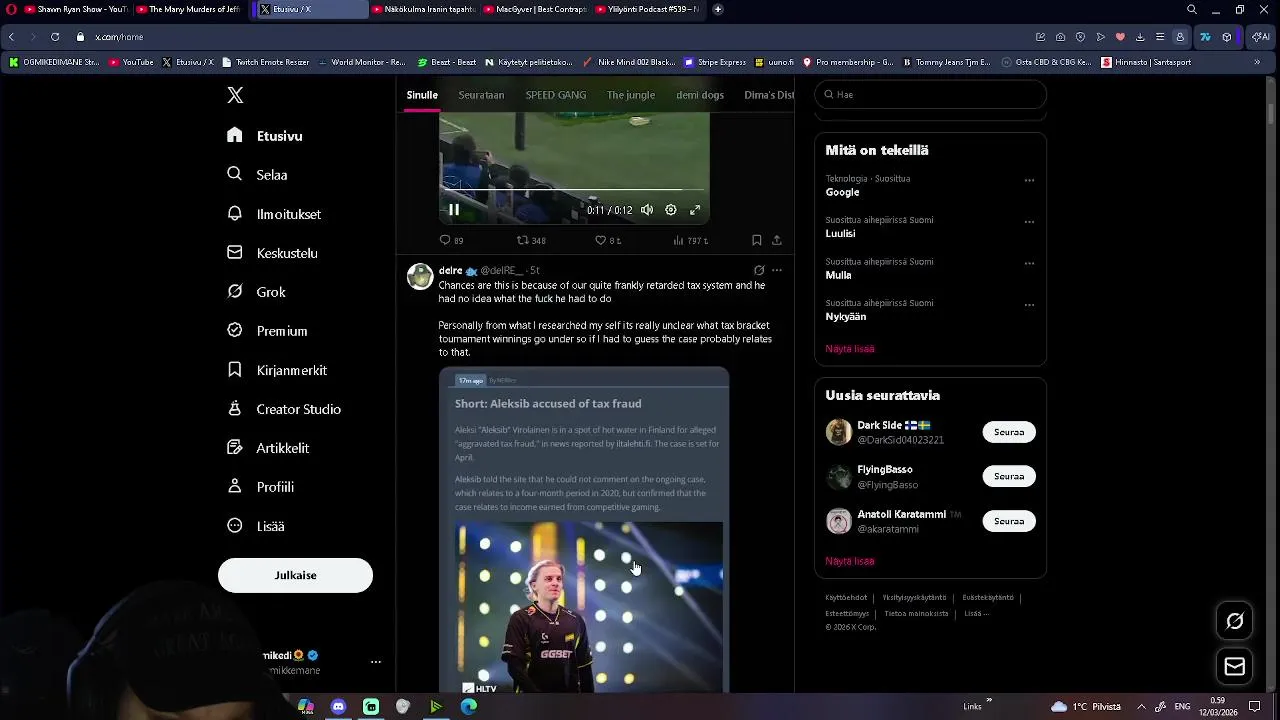Repost the video post with 348 reposts

point(530,240)
